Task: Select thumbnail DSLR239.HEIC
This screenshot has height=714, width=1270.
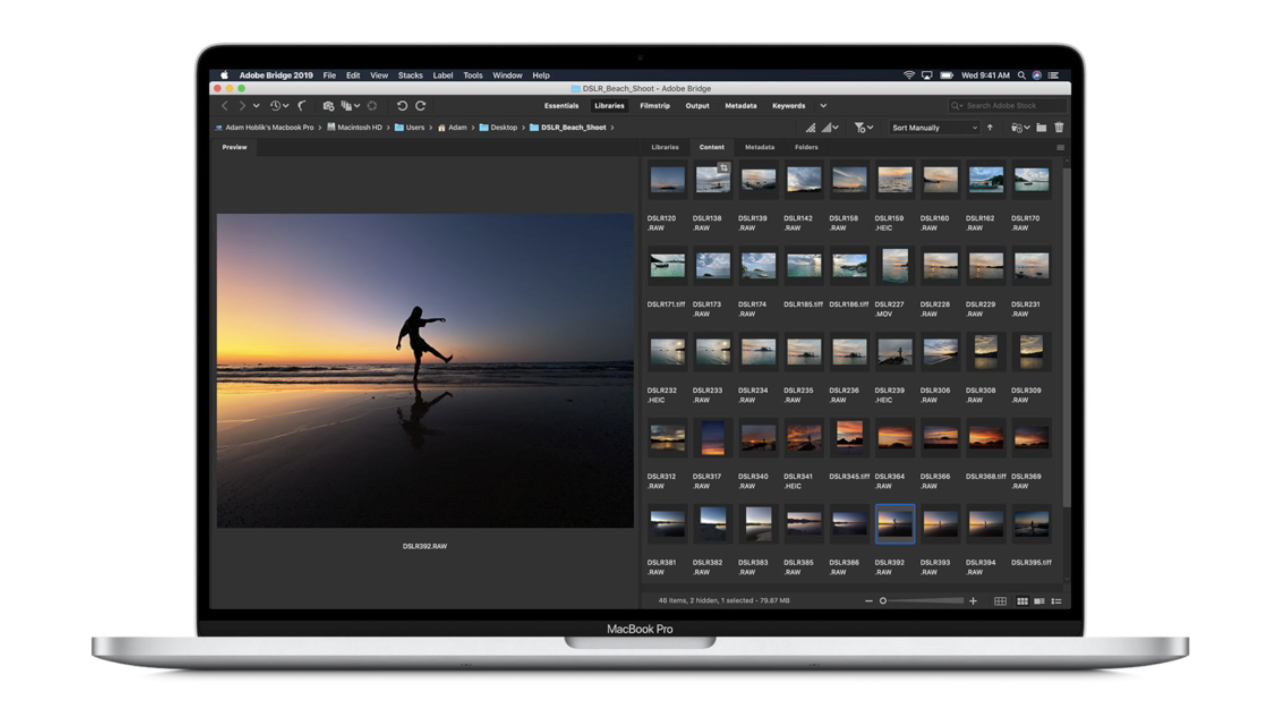Action: 895,352
